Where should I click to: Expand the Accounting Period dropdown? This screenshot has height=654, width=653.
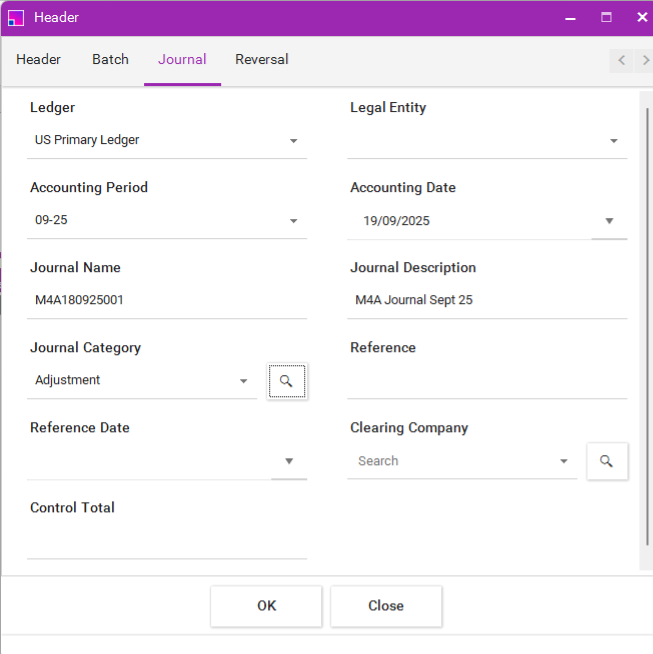point(294,221)
